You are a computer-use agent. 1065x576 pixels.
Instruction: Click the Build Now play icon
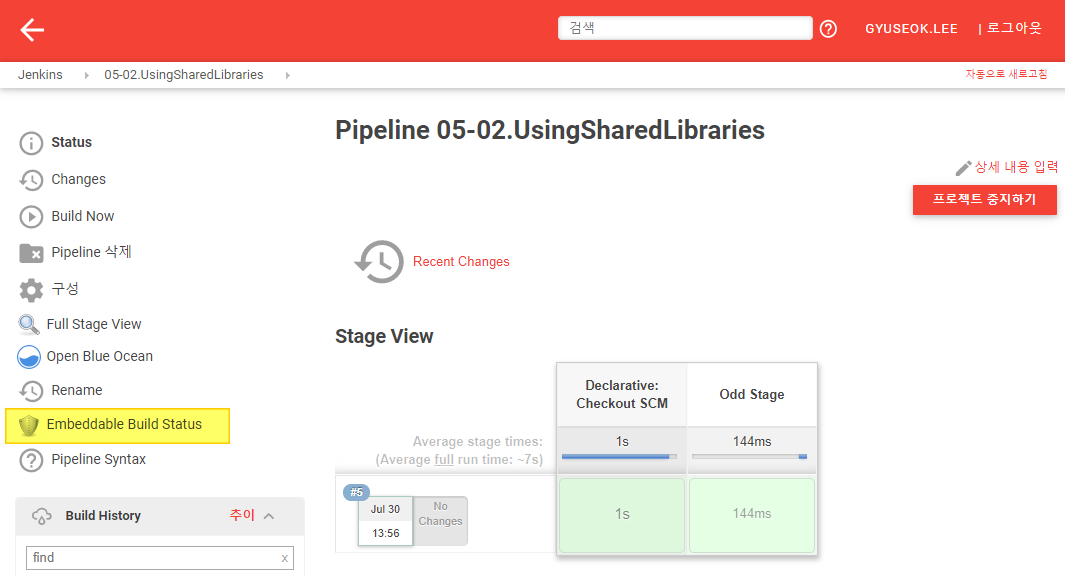pos(32,217)
